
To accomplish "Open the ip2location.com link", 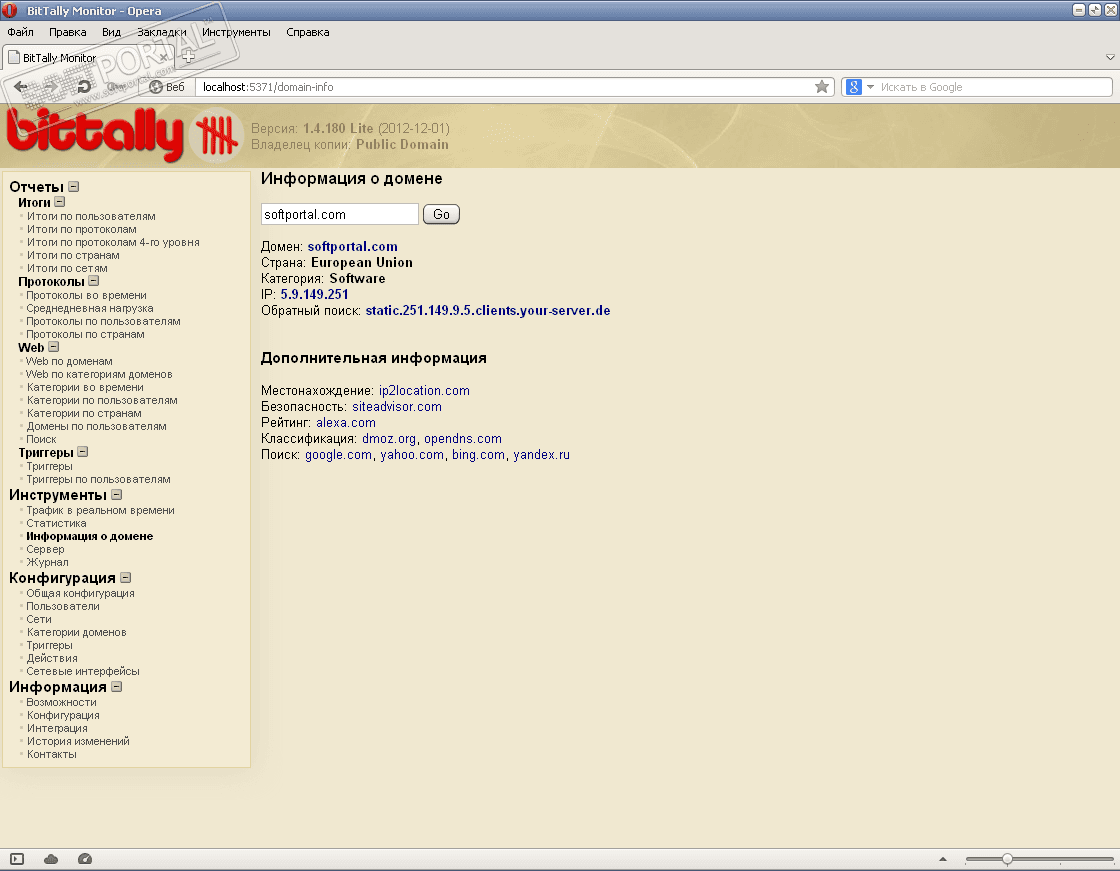I will pyautogui.click(x=424, y=391).
